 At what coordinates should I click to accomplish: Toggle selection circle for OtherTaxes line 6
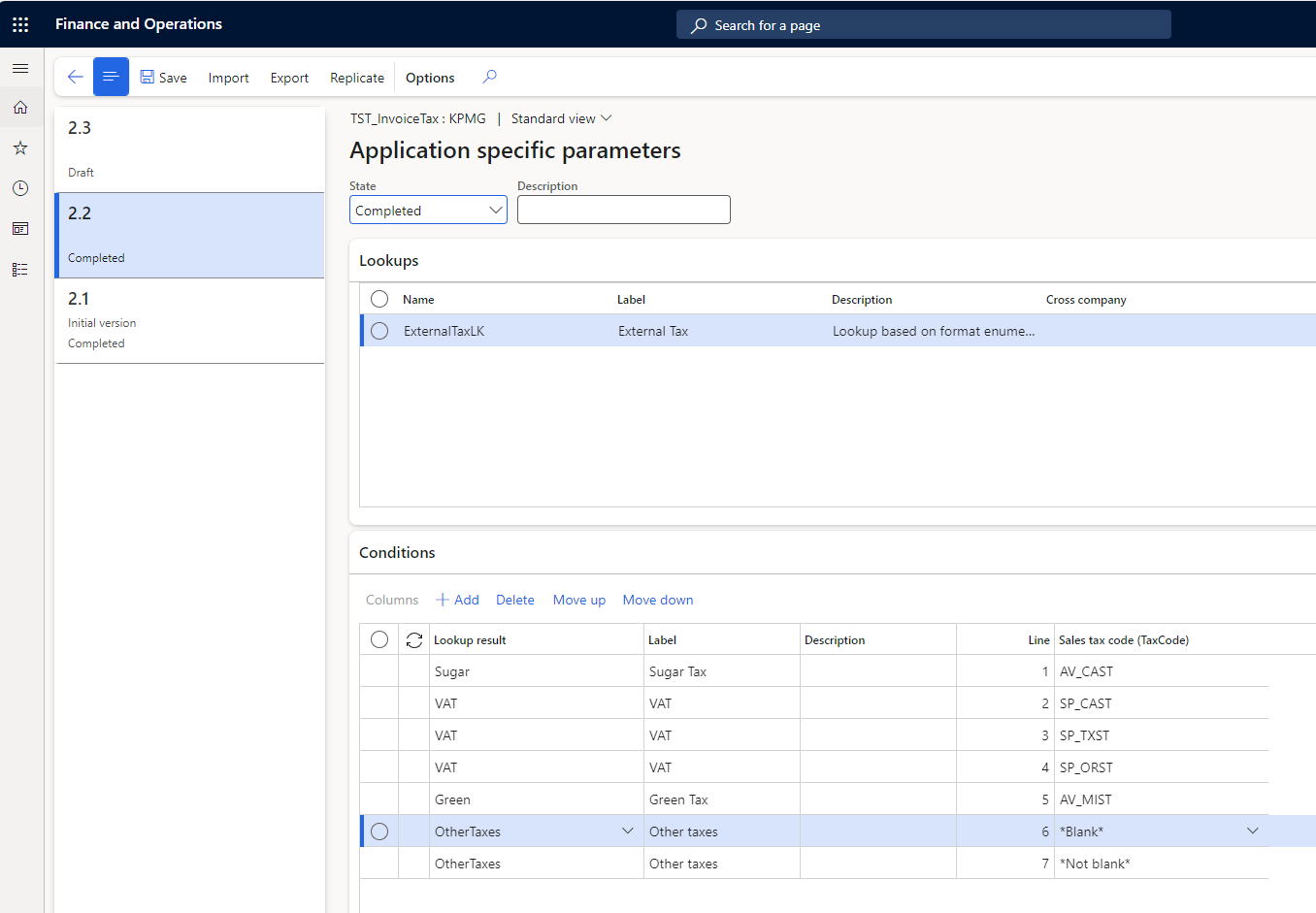click(379, 831)
